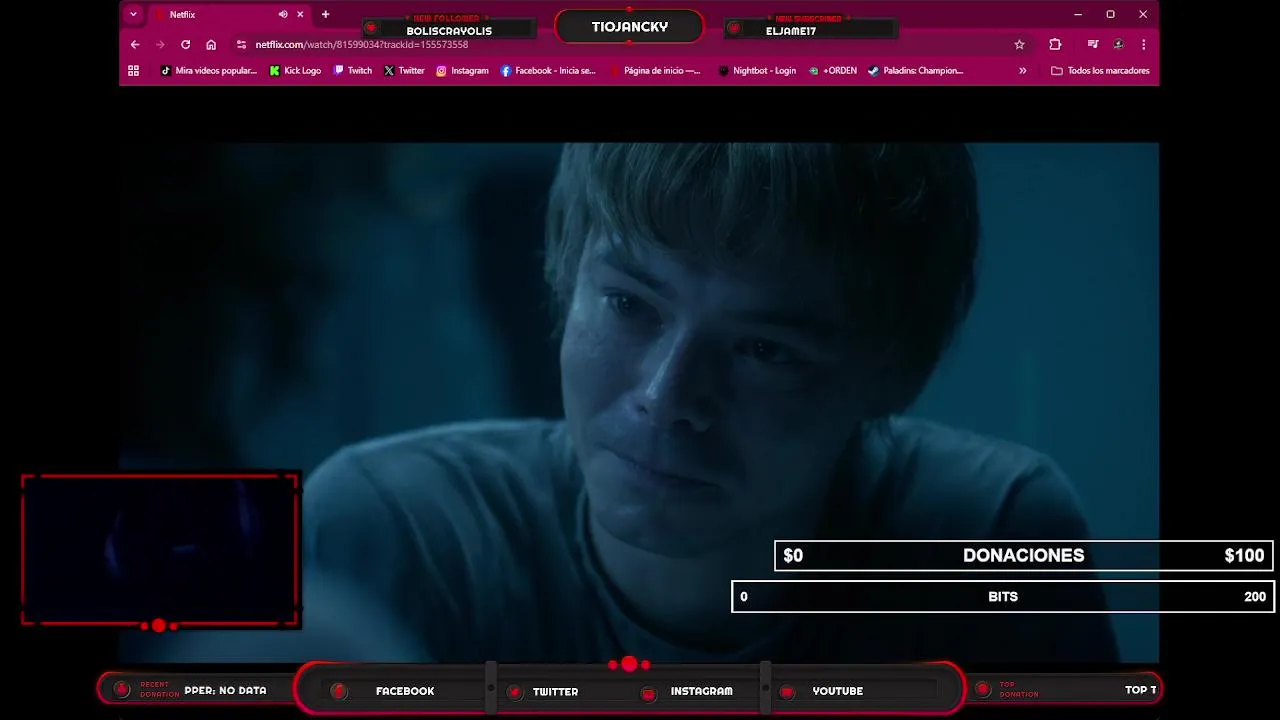Open 'Página de inicio' bookmark
This screenshot has height=720, width=1280.
pyautogui.click(x=654, y=70)
